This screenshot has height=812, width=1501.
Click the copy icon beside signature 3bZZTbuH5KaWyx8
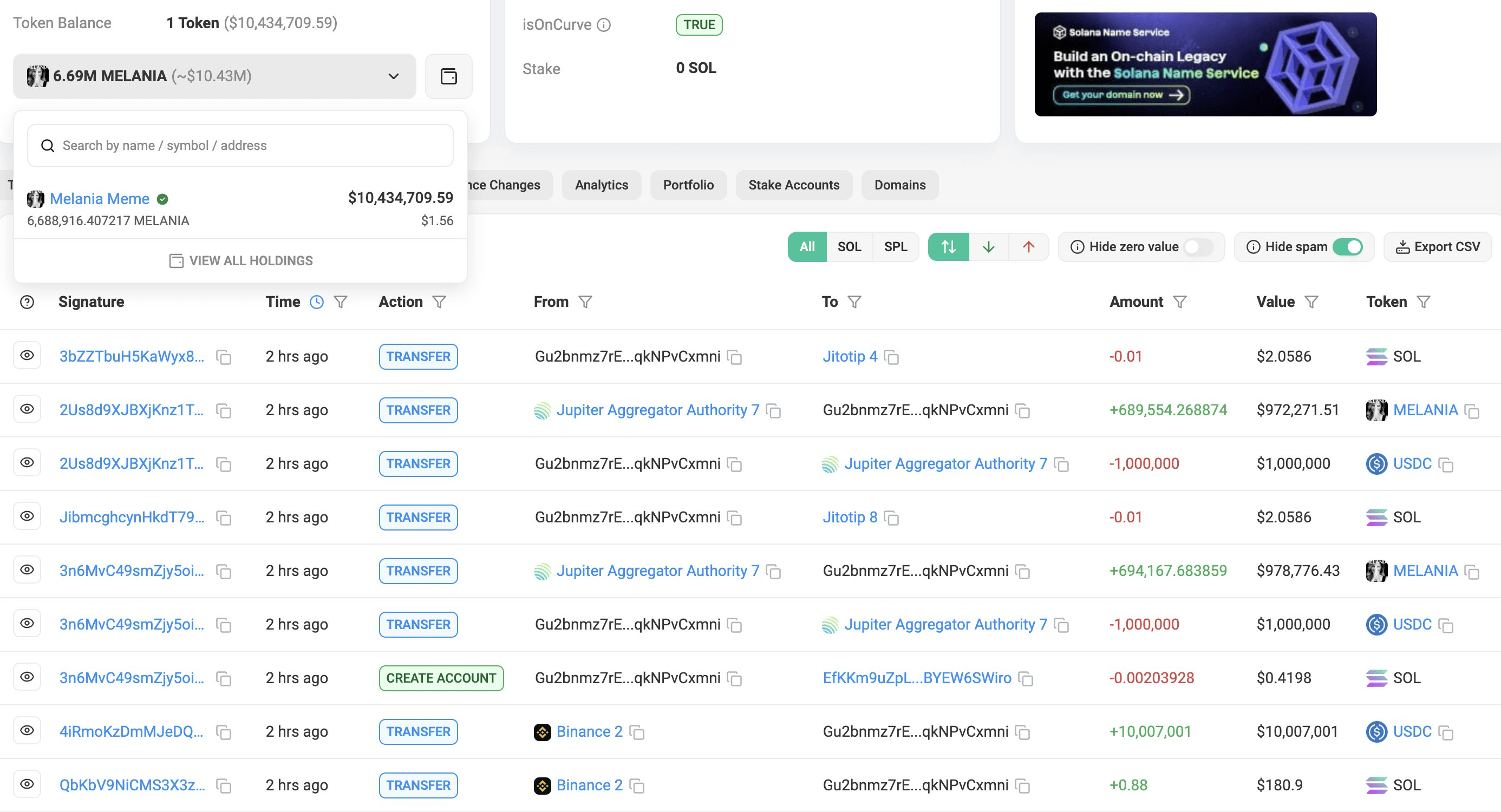point(224,357)
